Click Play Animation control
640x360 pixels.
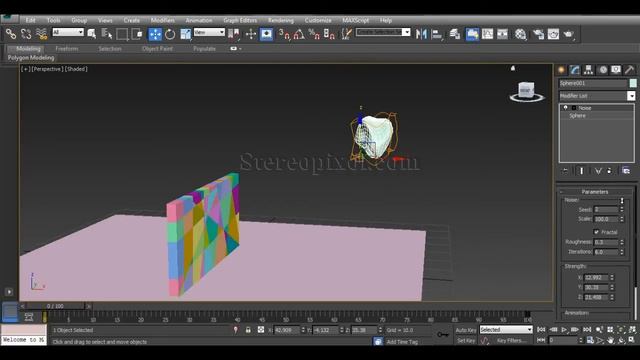click(x=564, y=329)
